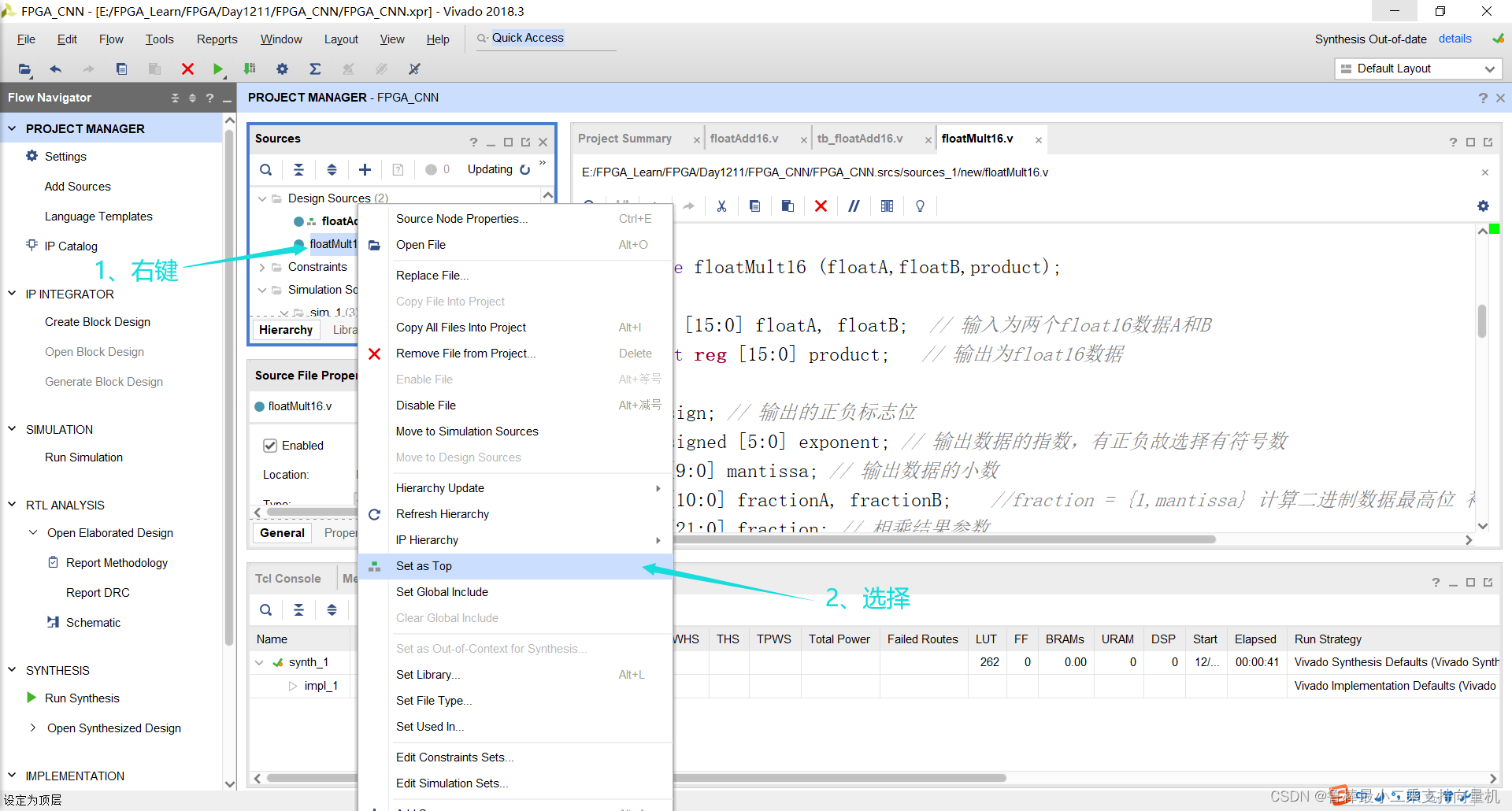
Task: Select the Hierarchy tab in Sources
Action: click(286, 330)
